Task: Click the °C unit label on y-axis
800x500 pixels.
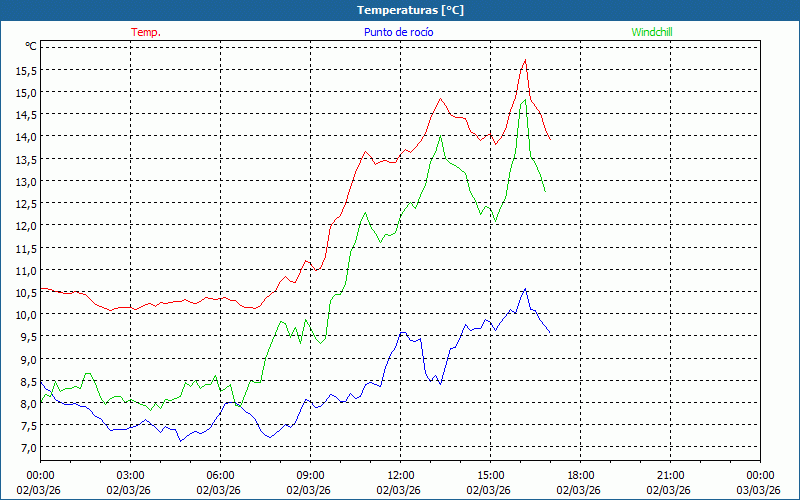Action: click(x=31, y=46)
